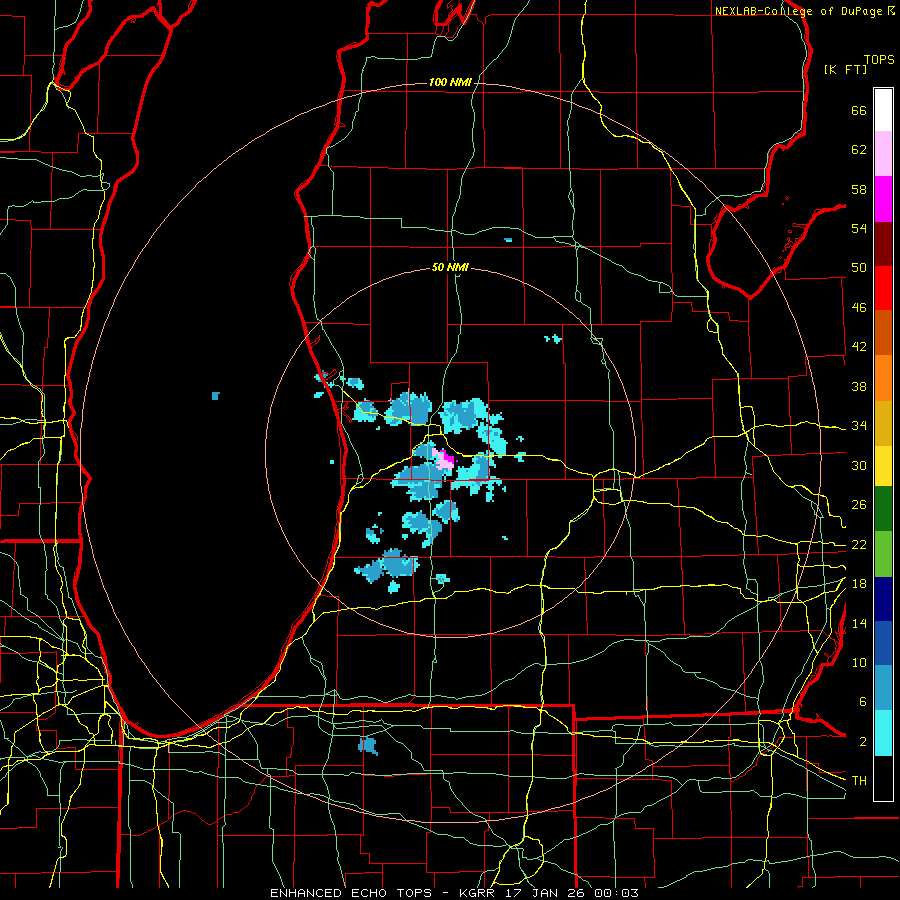900x900 pixels.
Task: Click the gold legend swatch
Action: 883,423
